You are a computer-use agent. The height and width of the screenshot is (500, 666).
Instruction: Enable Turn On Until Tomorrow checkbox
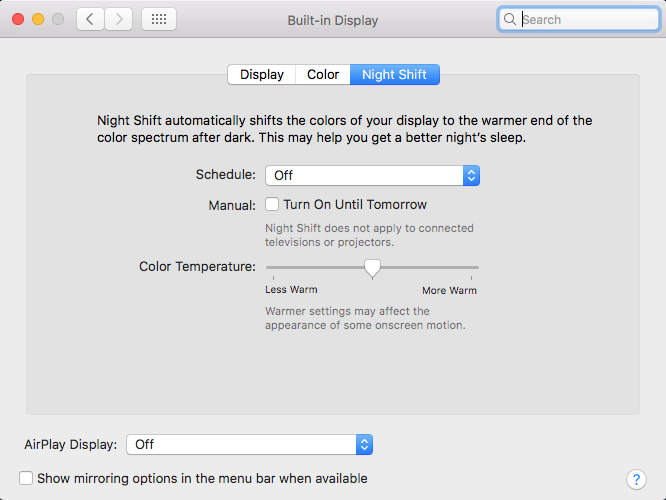click(272, 204)
